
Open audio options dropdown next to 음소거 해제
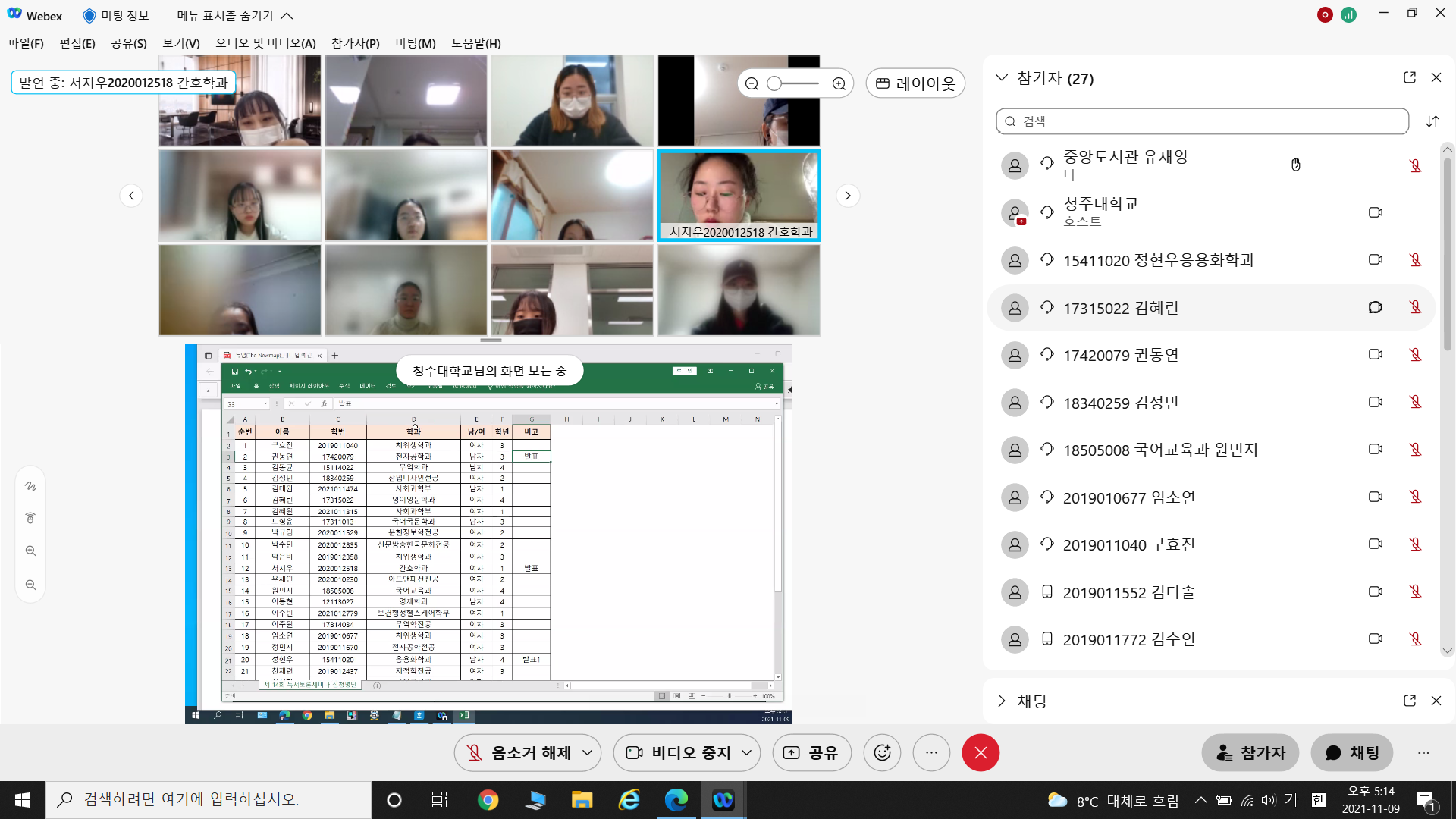[588, 752]
